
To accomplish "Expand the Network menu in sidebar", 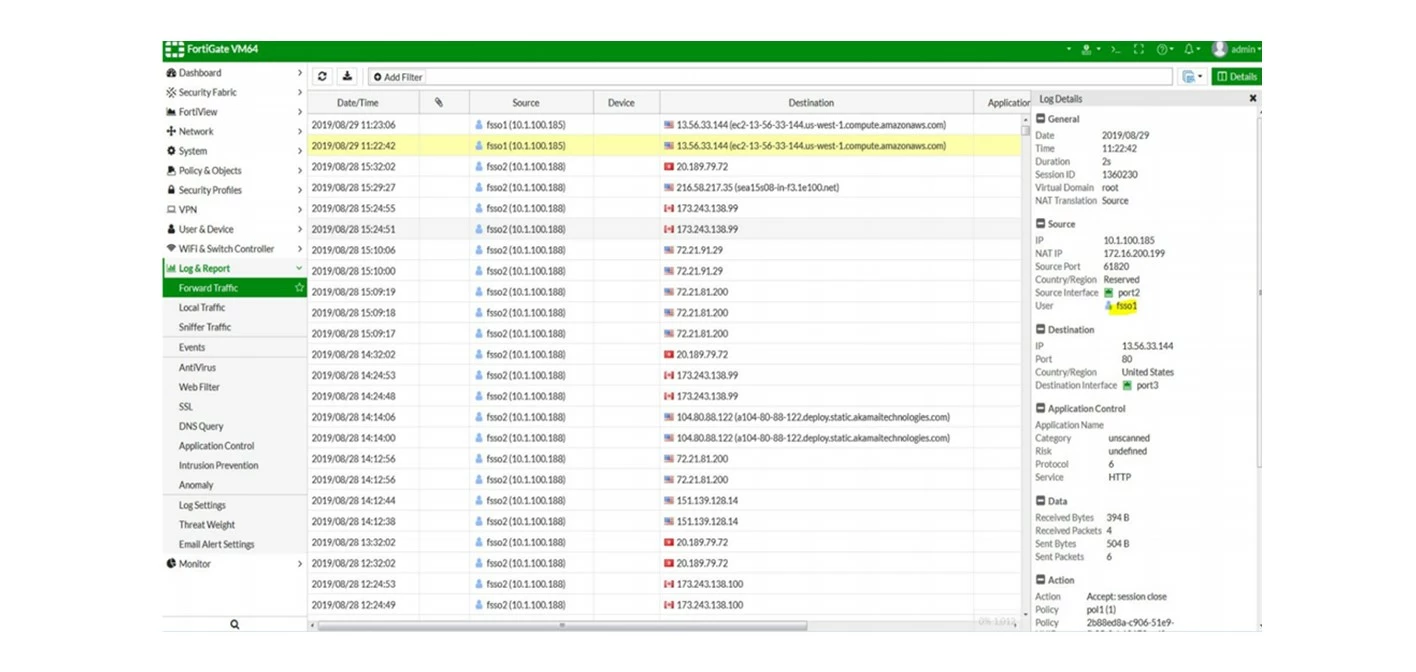I will 234,131.
